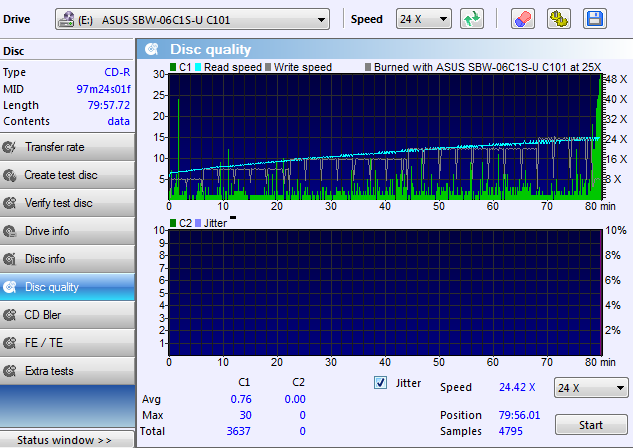Click the Disc quality sidebar icon
This screenshot has width=633, height=448.
click(x=10, y=287)
